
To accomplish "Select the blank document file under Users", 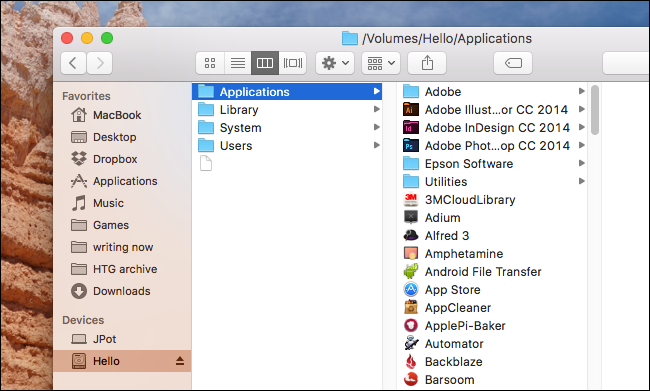I will [x=206, y=163].
